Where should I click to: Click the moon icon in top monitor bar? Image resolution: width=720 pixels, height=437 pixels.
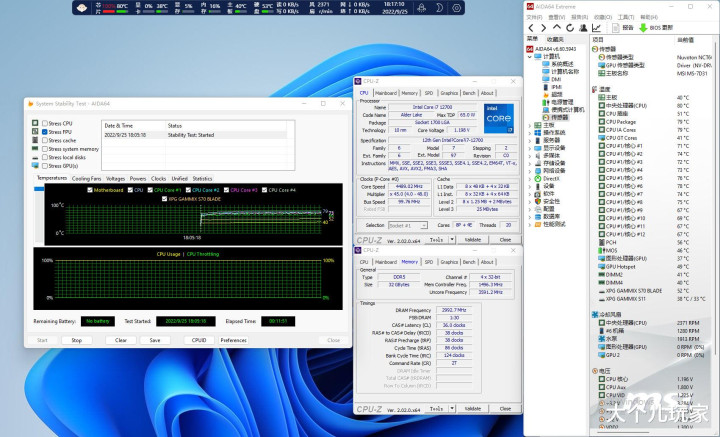(439, 8)
